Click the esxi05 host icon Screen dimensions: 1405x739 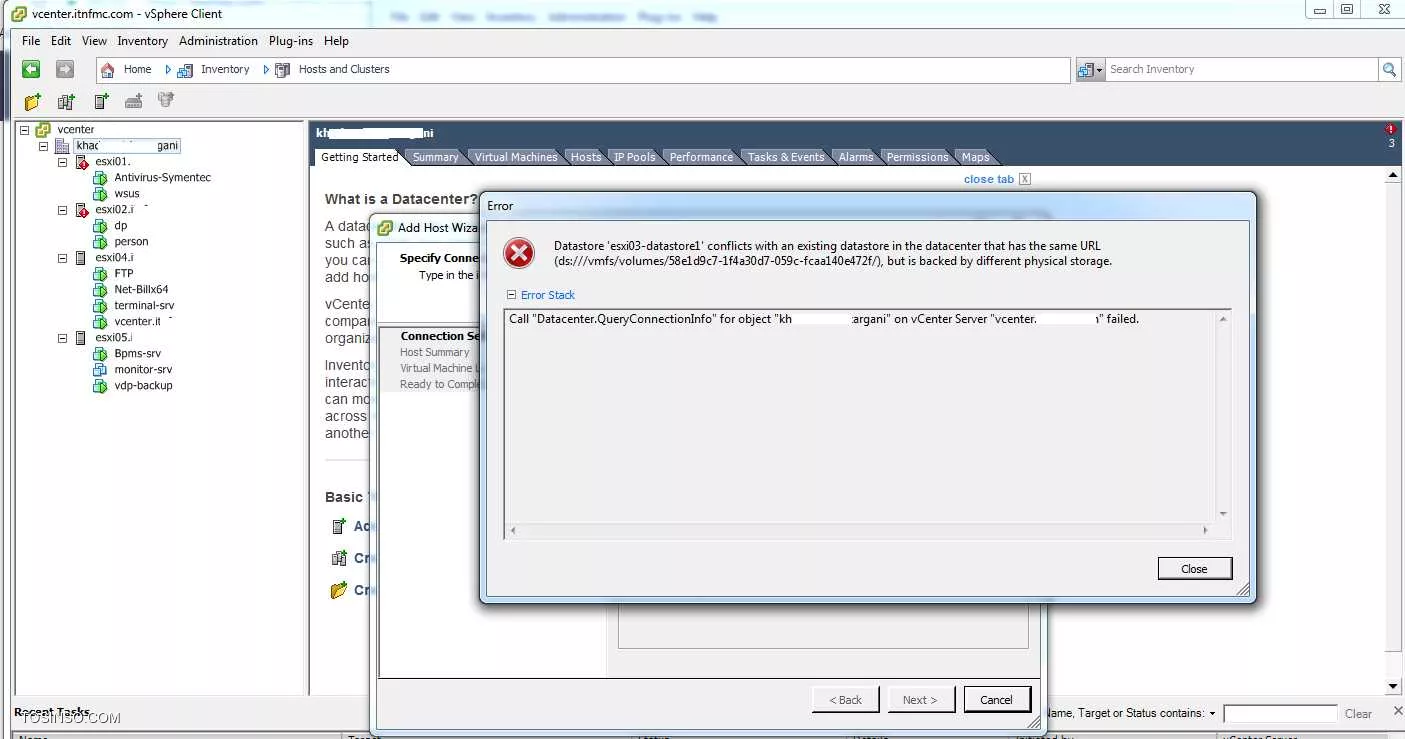click(81, 338)
